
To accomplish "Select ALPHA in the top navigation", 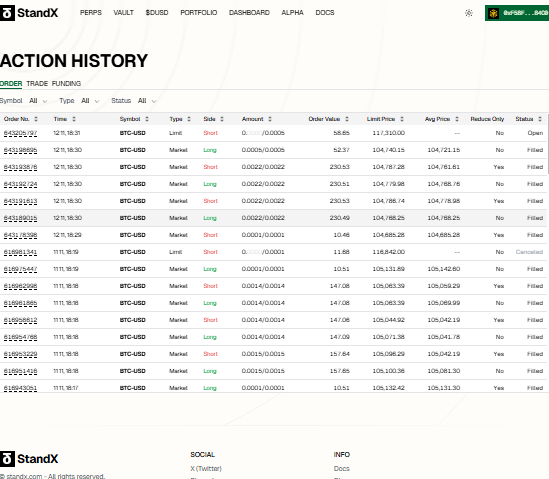I will pyautogui.click(x=292, y=13).
